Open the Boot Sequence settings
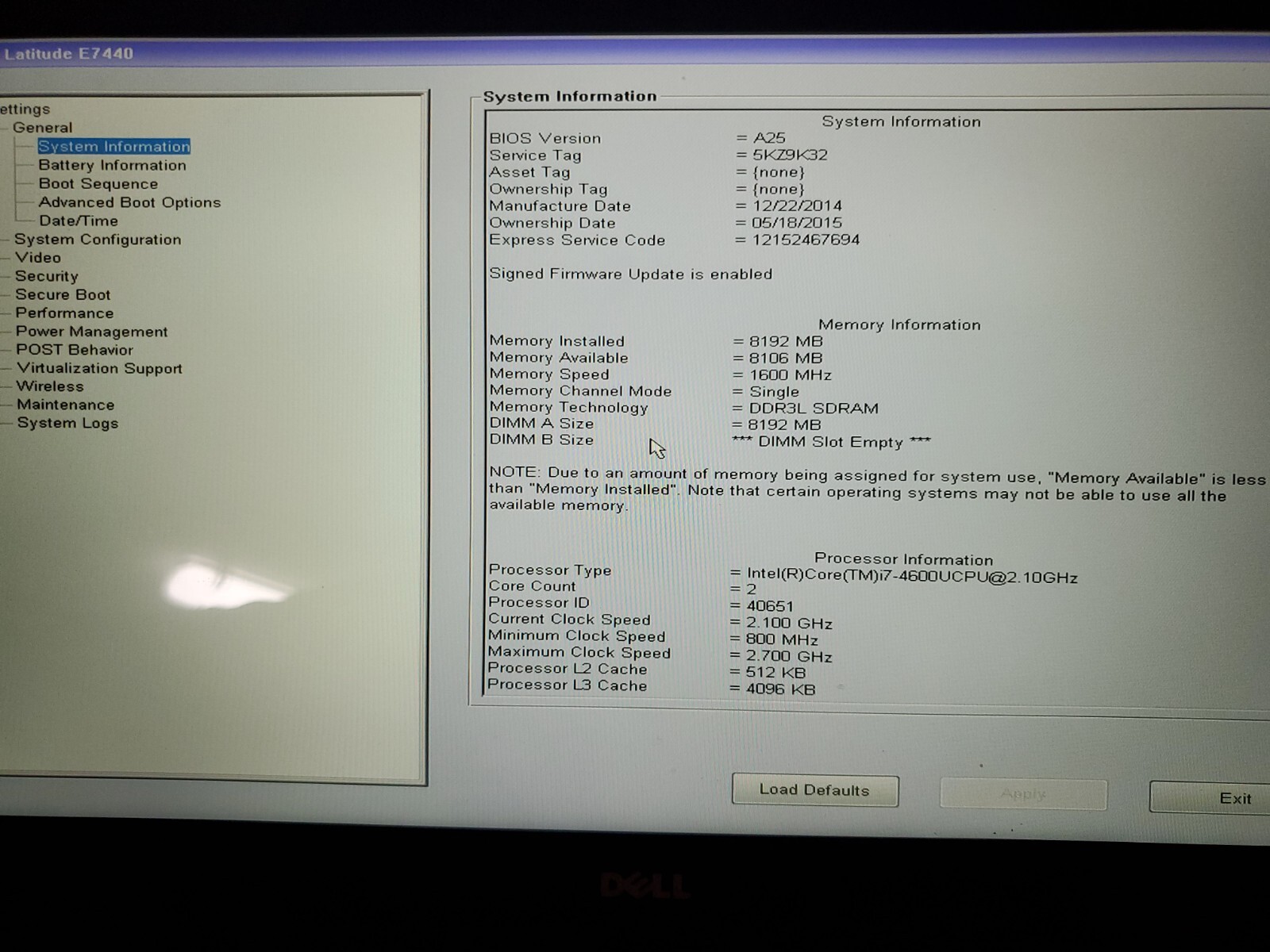 pos(98,184)
